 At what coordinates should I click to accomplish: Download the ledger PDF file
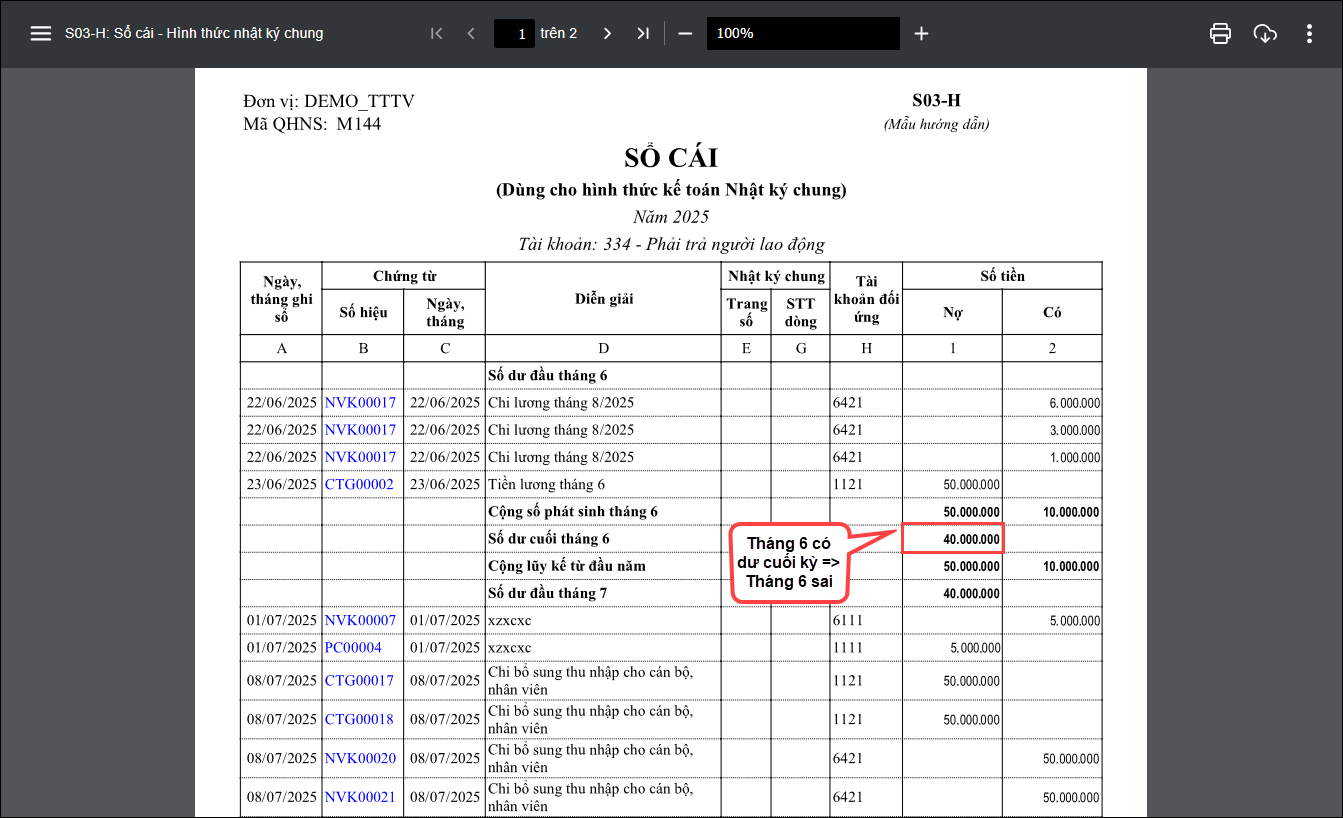point(1265,33)
